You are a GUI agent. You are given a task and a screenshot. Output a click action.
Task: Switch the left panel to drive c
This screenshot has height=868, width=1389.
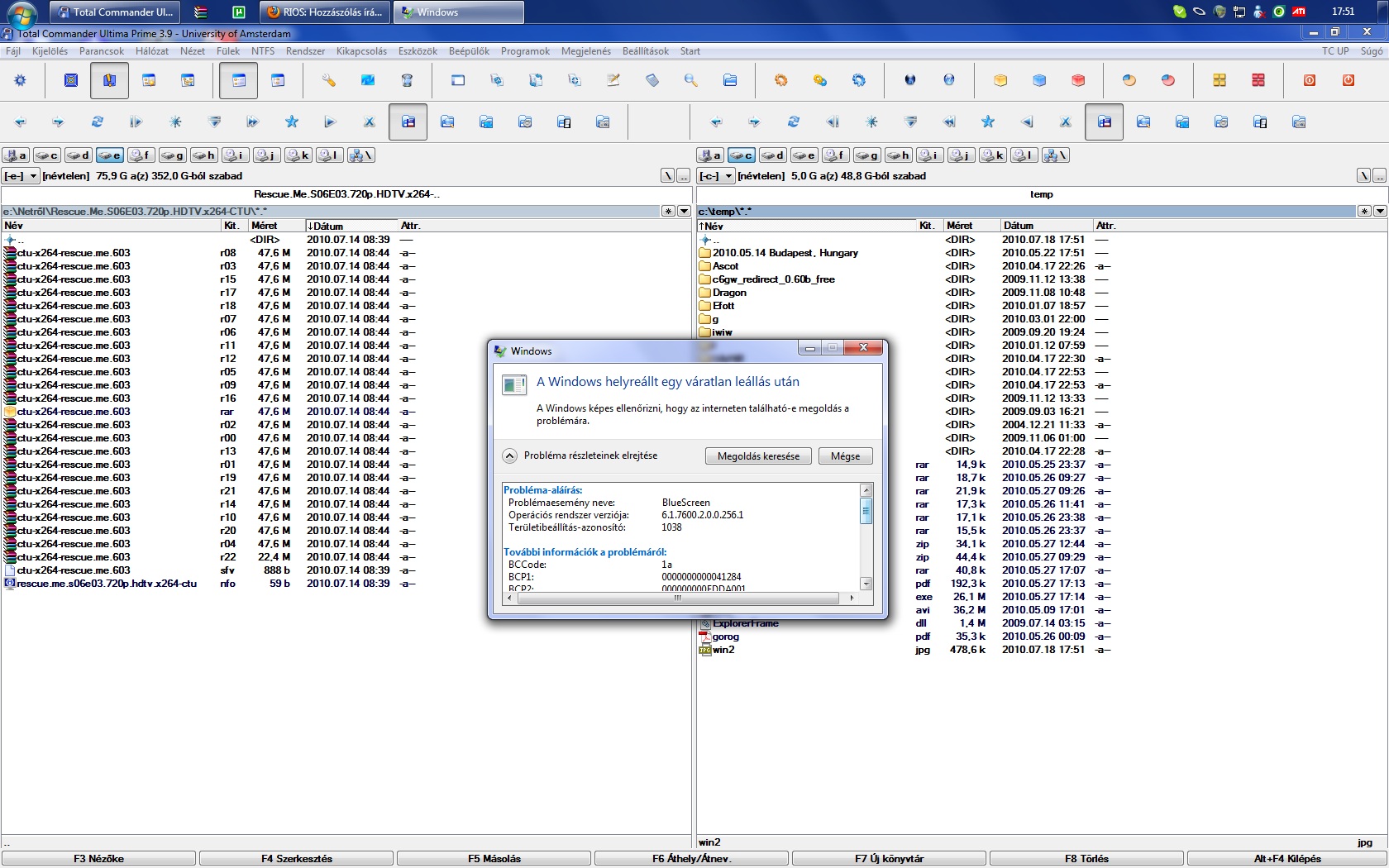[46, 155]
